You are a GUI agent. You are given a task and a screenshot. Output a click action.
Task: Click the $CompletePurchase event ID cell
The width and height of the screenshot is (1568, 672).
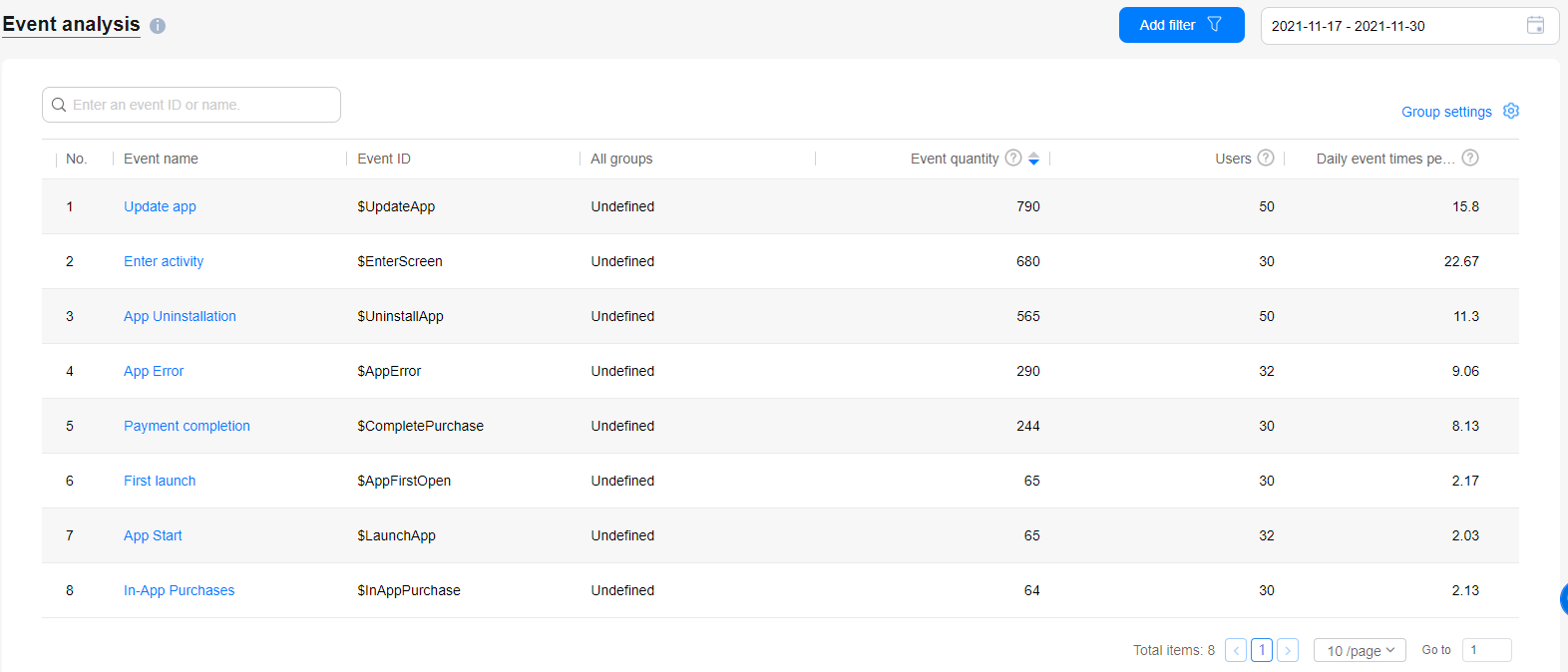coord(420,426)
